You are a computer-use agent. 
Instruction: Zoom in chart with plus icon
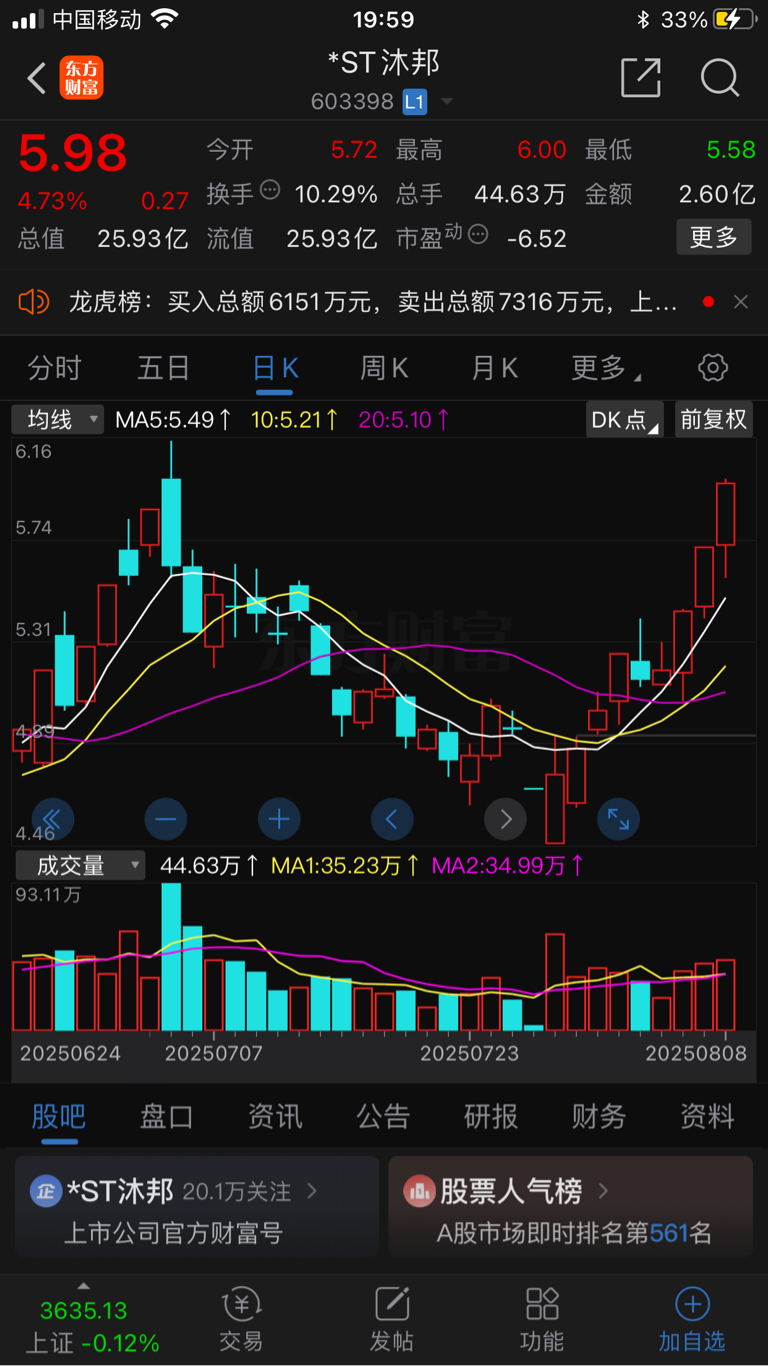[279, 820]
